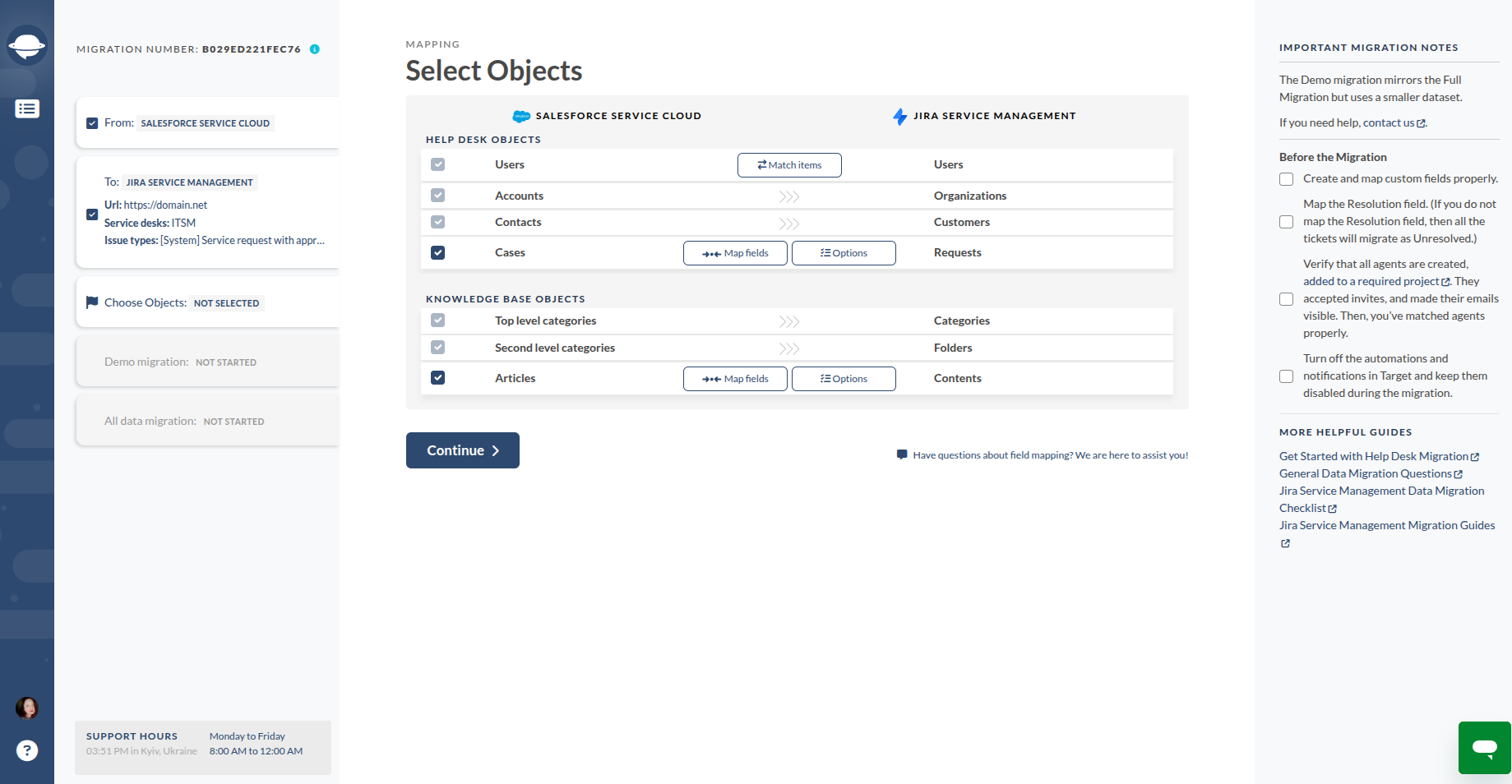Open the green chat widget
Image resolution: width=1512 pixels, height=784 pixels.
(x=1485, y=748)
